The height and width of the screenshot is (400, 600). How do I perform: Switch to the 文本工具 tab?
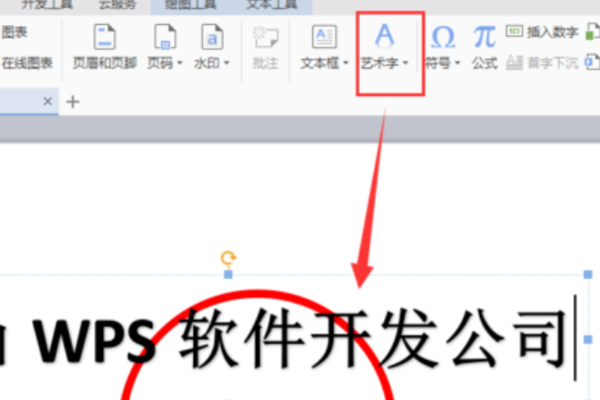[x=271, y=5]
